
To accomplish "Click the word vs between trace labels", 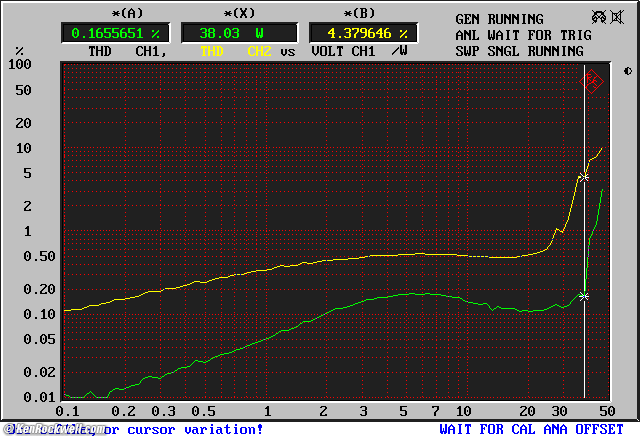I will tap(288, 52).
